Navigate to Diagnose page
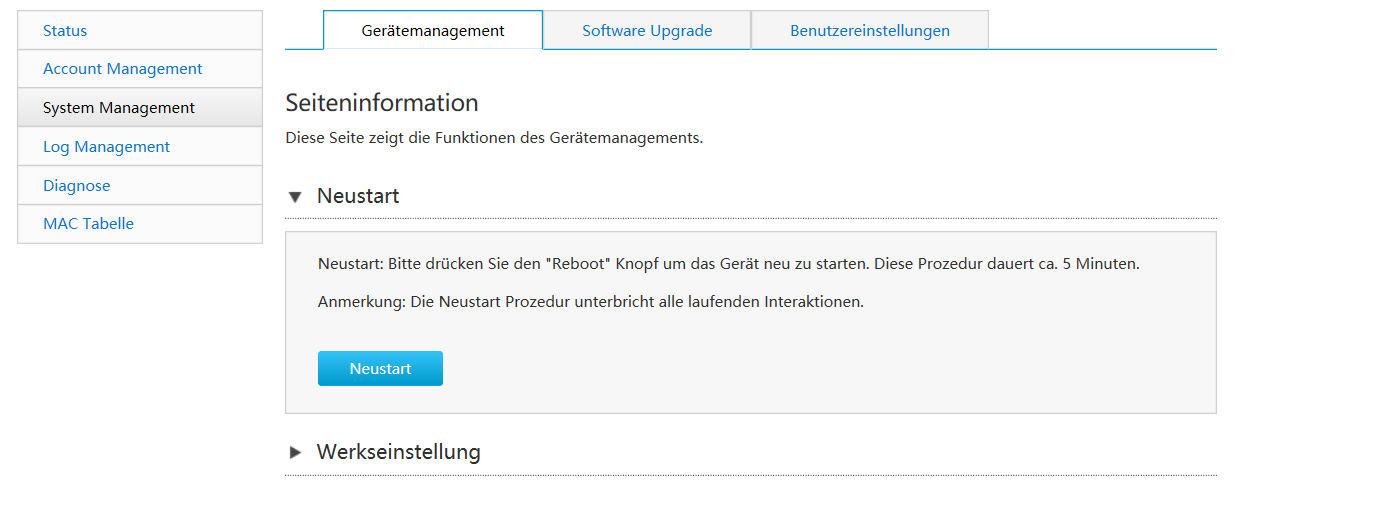The image size is (1390, 507). [76, 186]
